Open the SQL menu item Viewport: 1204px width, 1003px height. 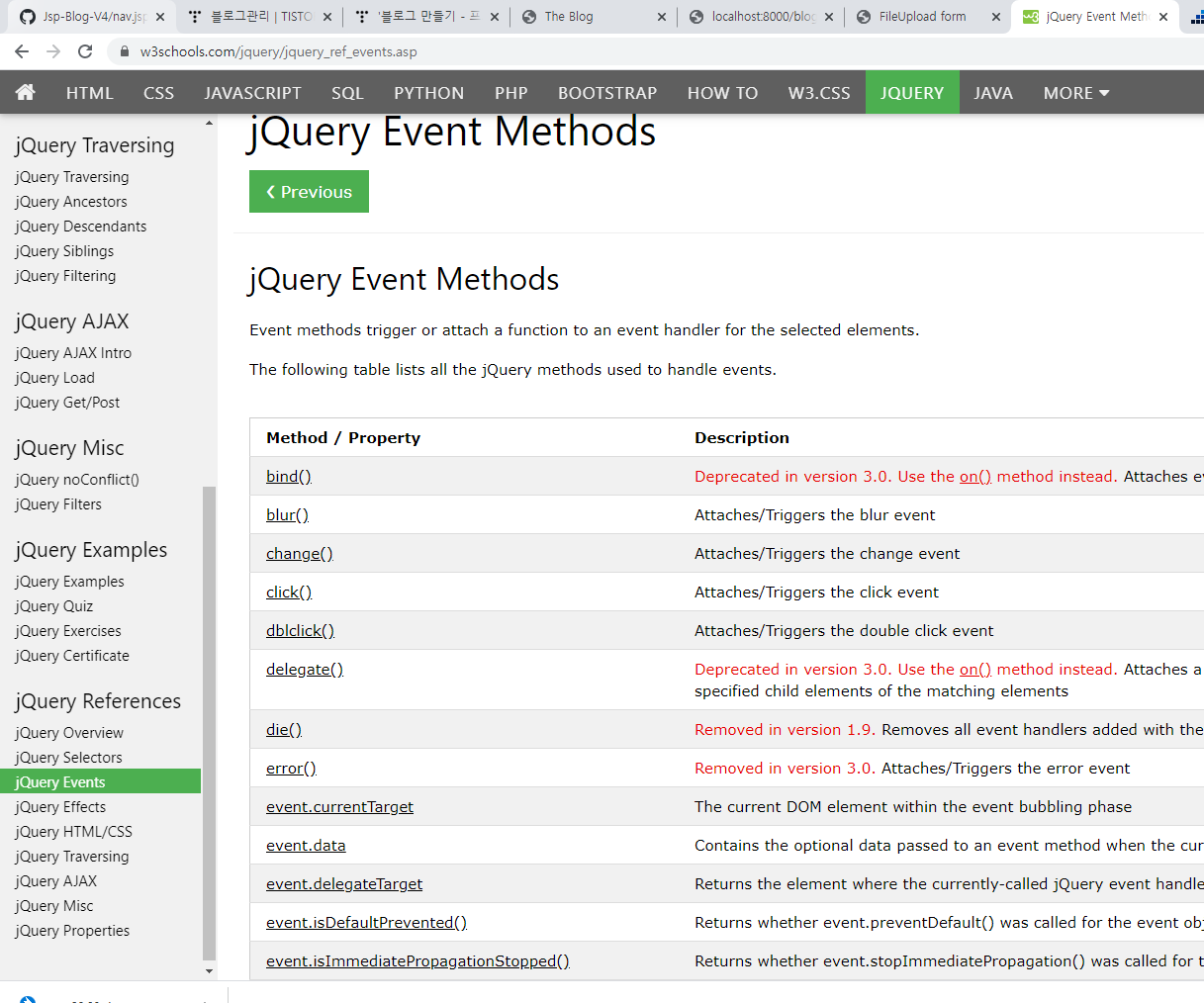(x=347, y=92)
